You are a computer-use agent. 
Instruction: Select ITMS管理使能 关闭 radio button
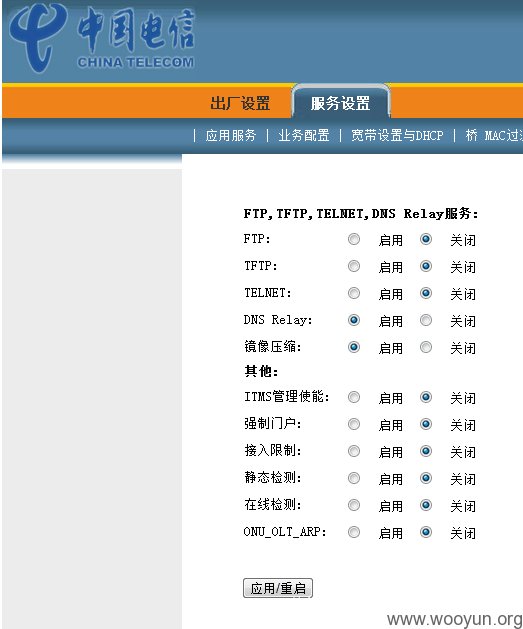[x=426, y=397]
